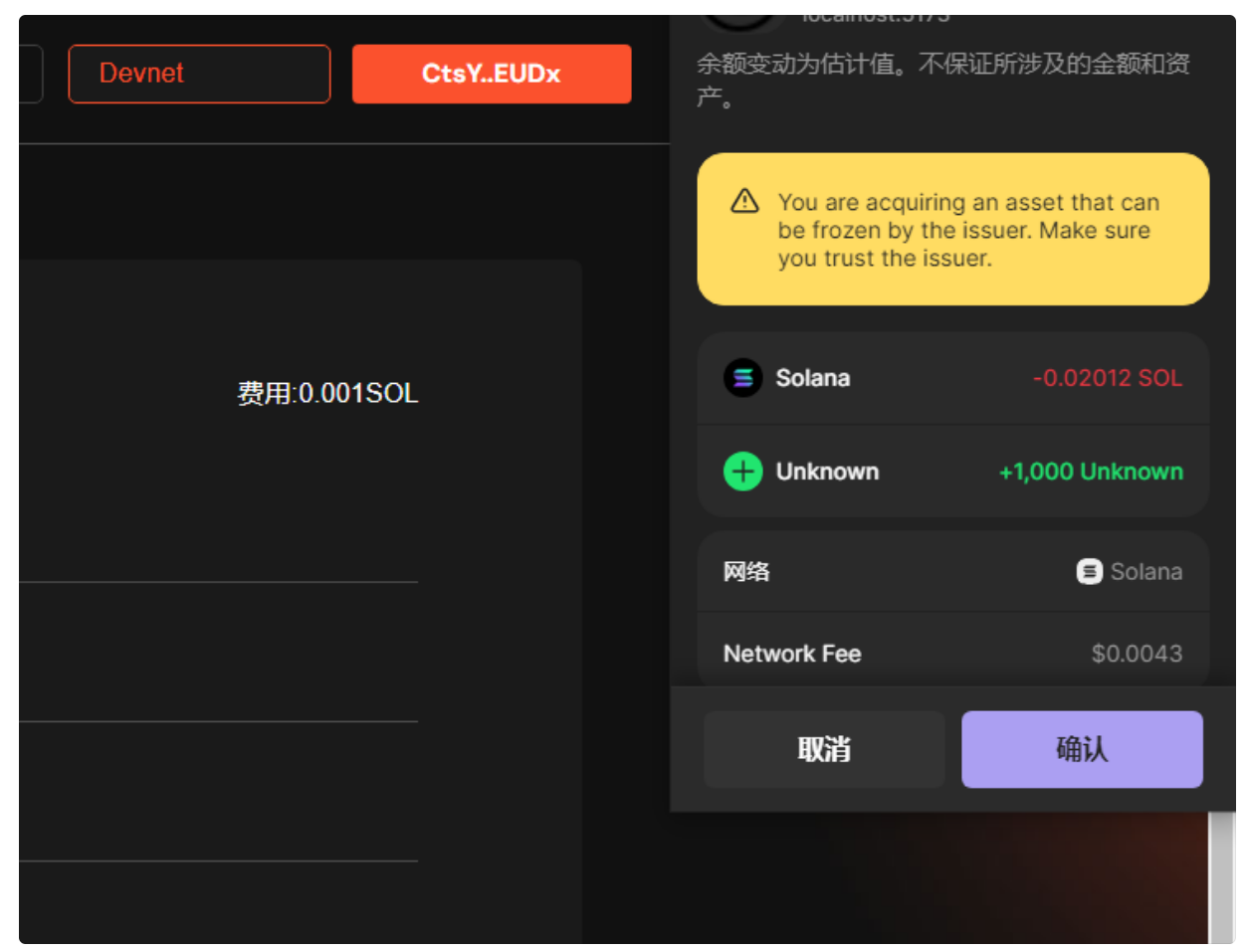Click the Devnet network button
The image size is (1246, 952).
199,74
